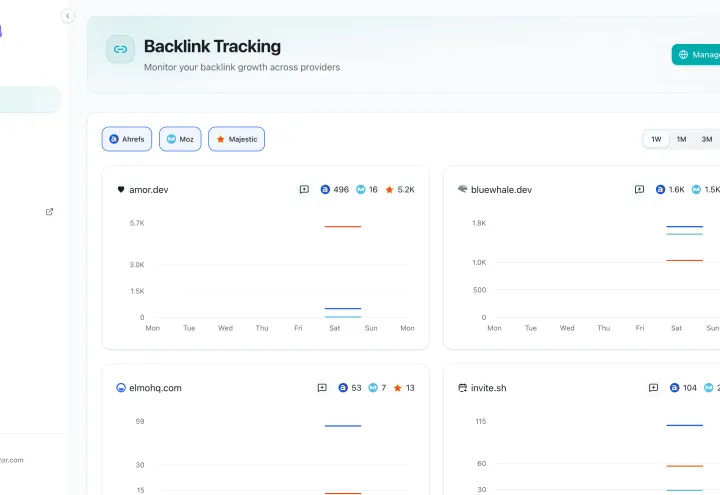Viewport: 720px width, 495px height.
Task: Select the 1W time range tab
Action: coord(656,139)
